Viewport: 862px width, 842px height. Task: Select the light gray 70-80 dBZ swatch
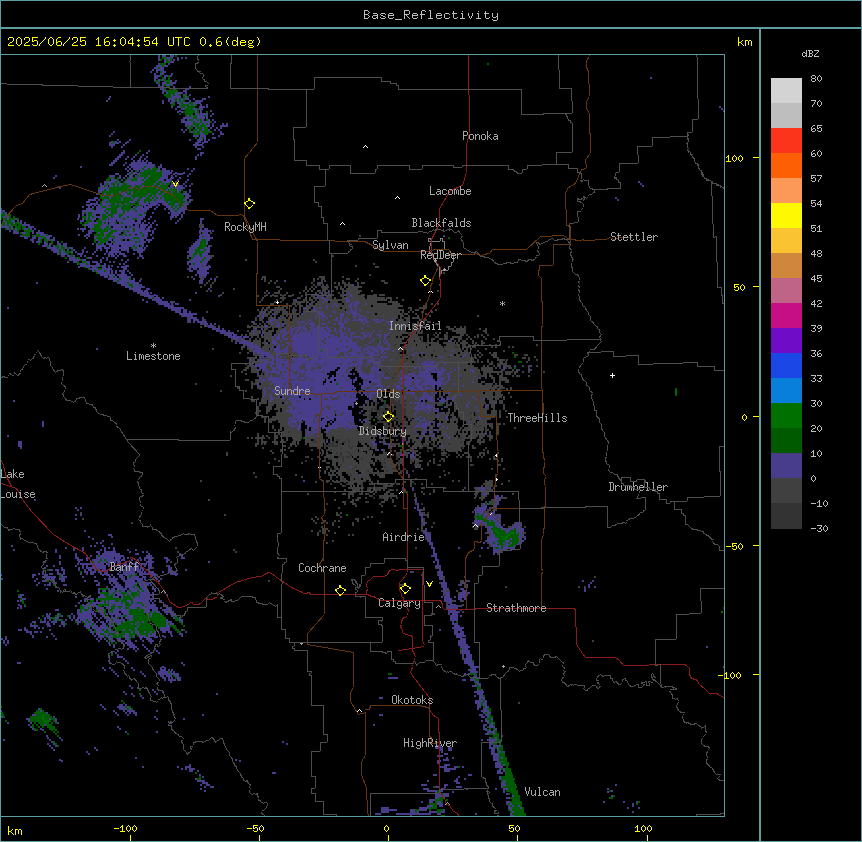786,91
